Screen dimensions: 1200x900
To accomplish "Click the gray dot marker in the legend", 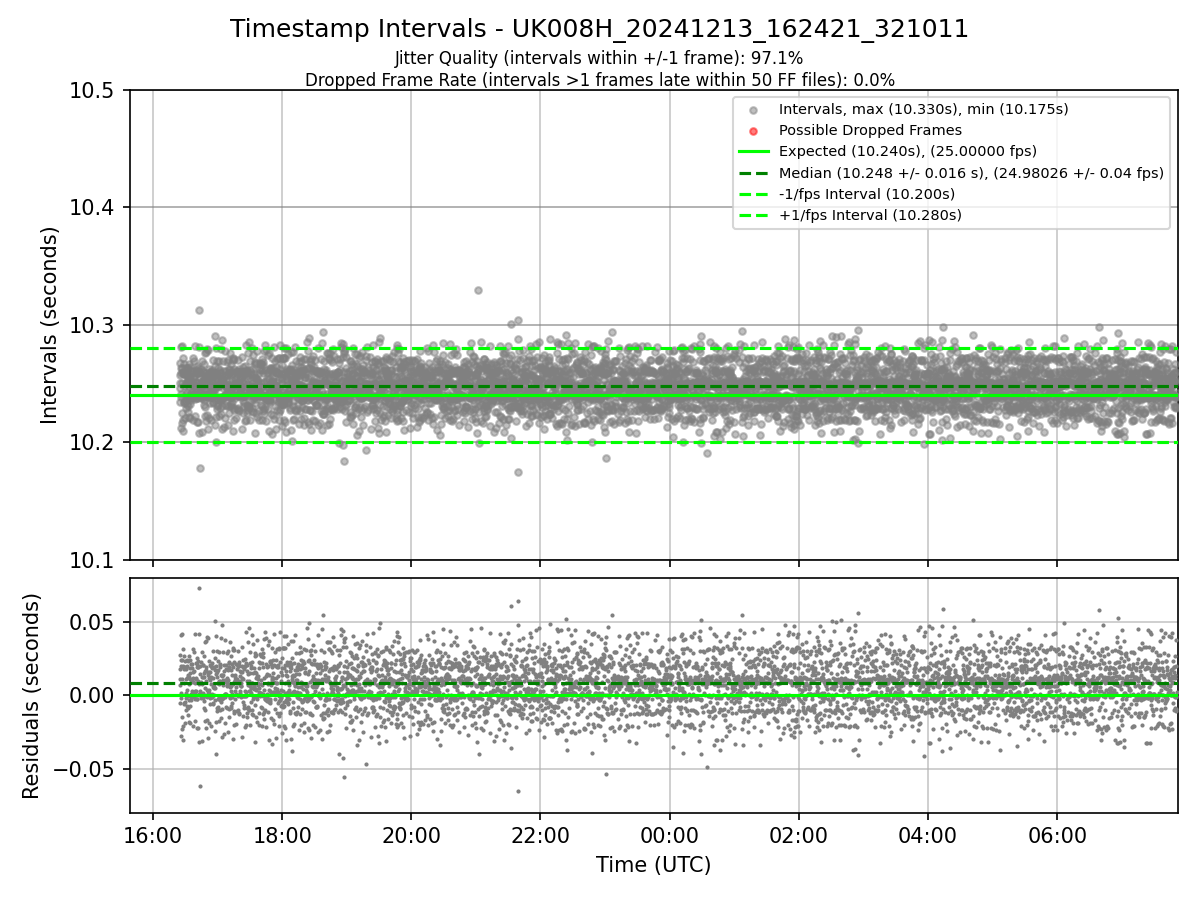I will [x=754, y=110].
